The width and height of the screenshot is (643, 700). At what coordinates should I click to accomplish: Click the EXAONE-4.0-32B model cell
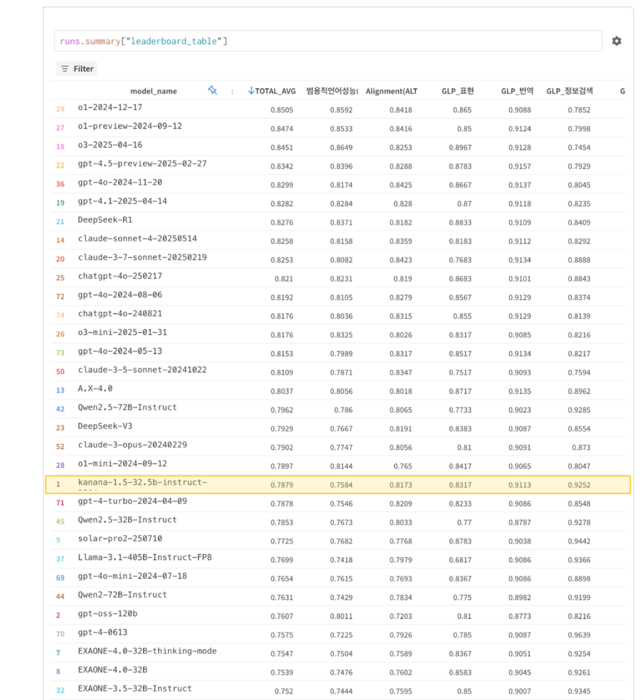tap(113, 669)
